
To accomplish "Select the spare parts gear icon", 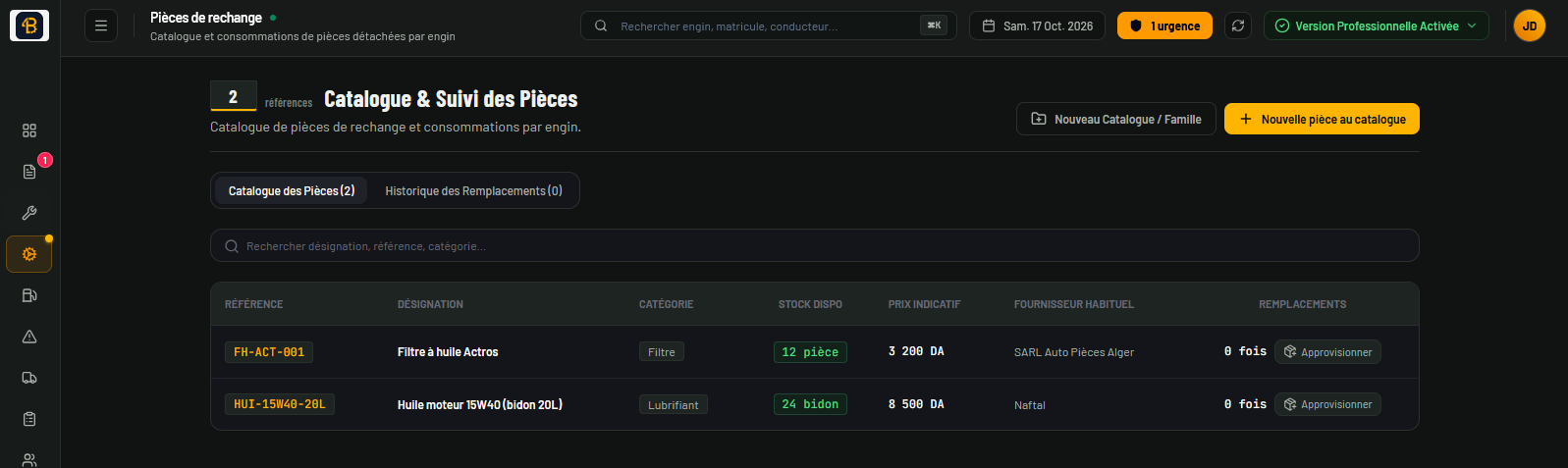I will click(x=29, y=254).
